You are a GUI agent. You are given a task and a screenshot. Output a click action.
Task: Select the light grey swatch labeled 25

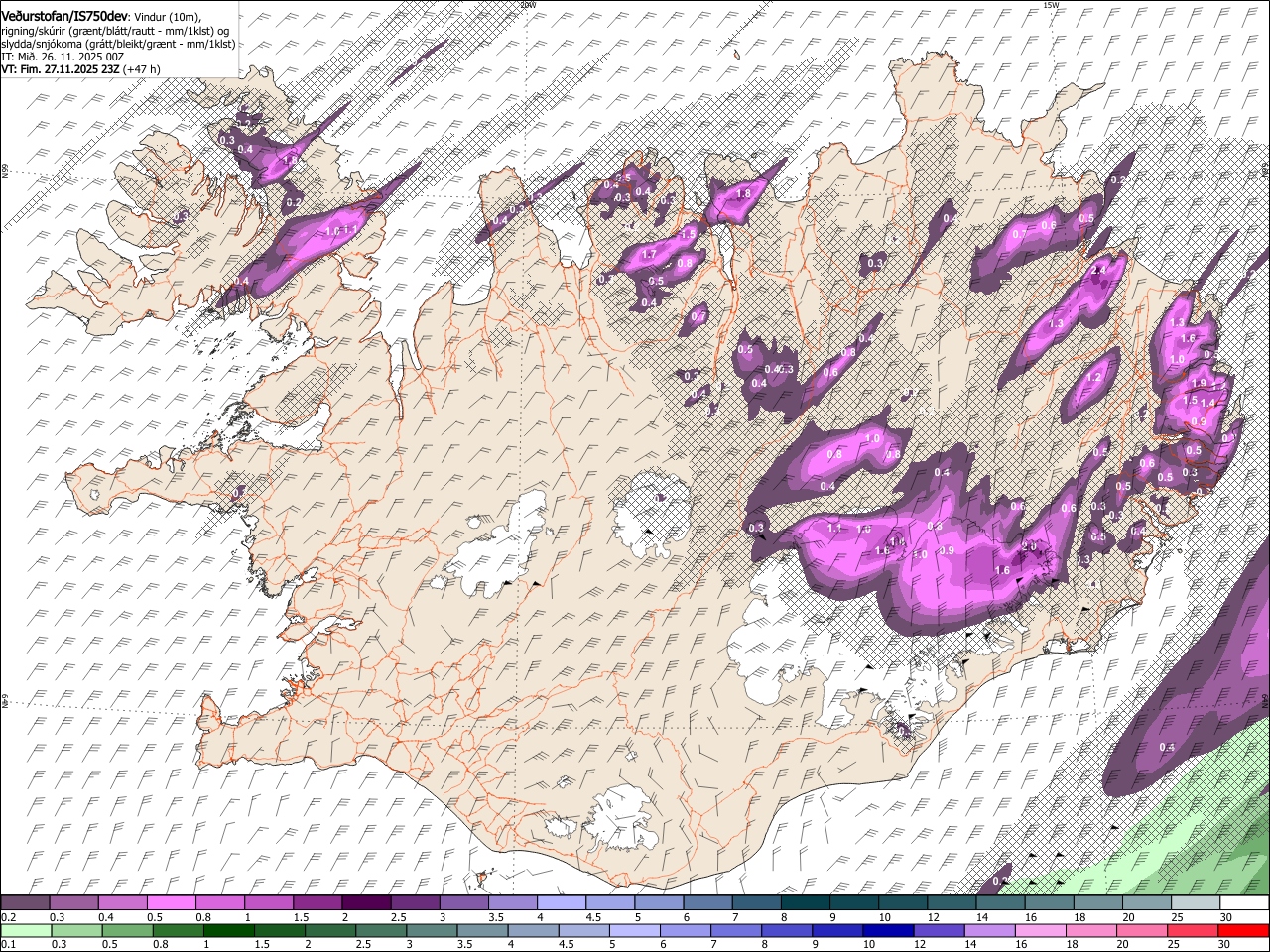(1196, 903)
